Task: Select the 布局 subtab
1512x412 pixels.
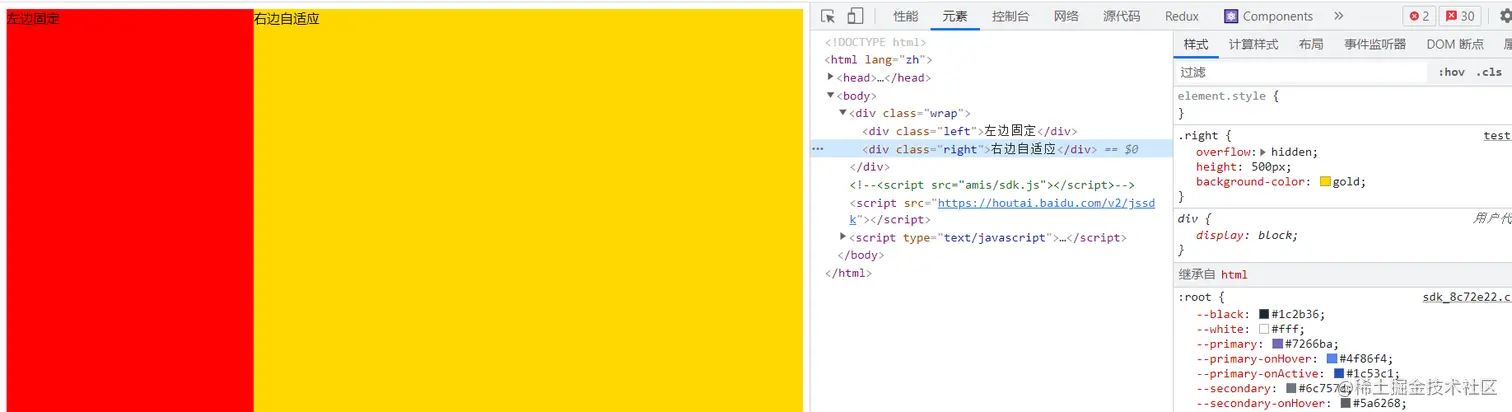Action: tap(1311, 44)
